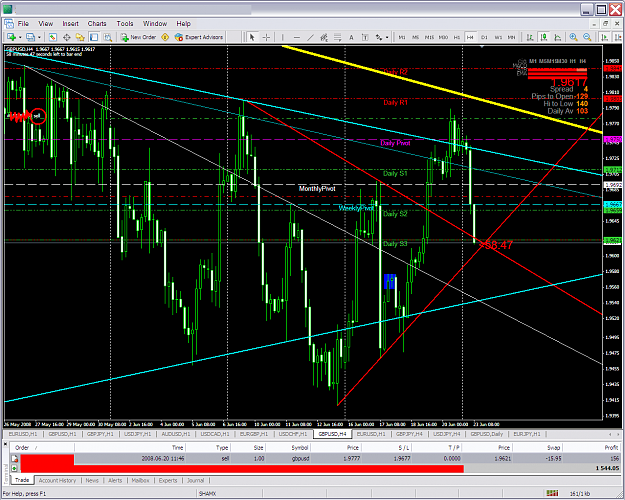625x500 pixels.
Task: Open the News terminal tab
Action: tap(92, 480)
